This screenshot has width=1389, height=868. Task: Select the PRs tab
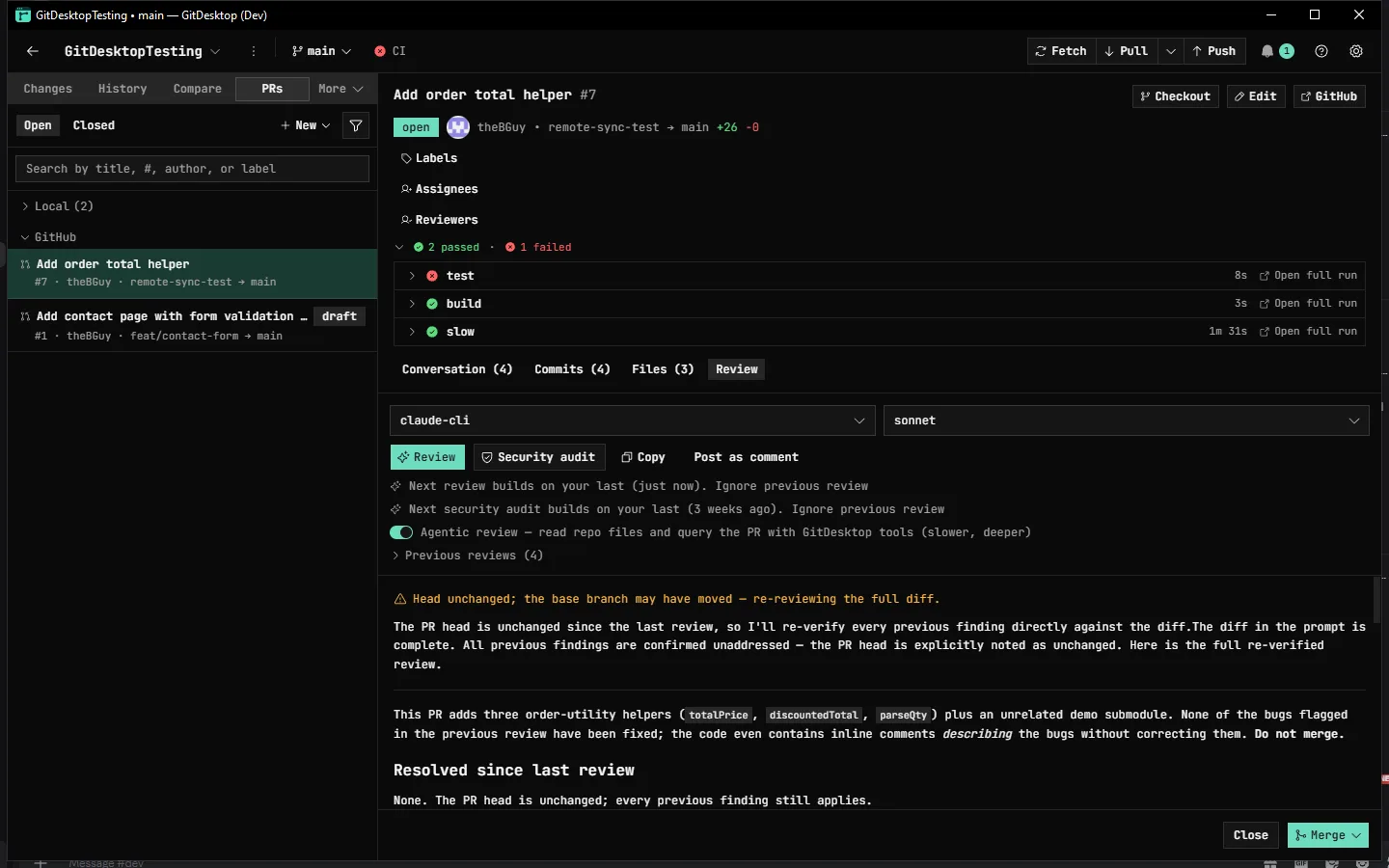tap(272, 89)
